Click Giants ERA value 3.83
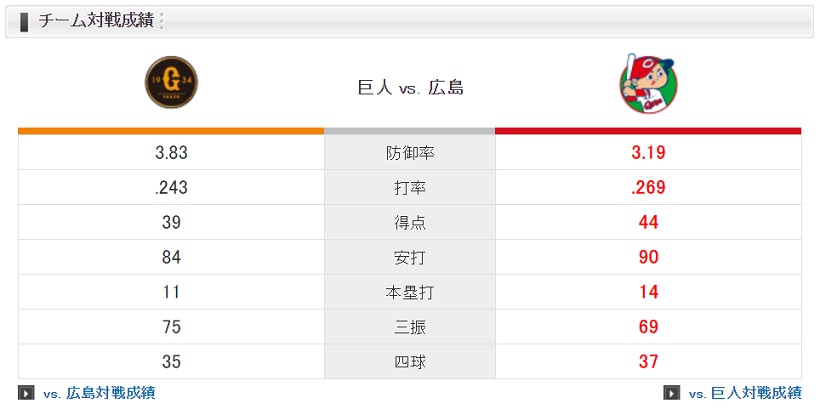Viewport: 820px width, 415px height. [172, 153]
